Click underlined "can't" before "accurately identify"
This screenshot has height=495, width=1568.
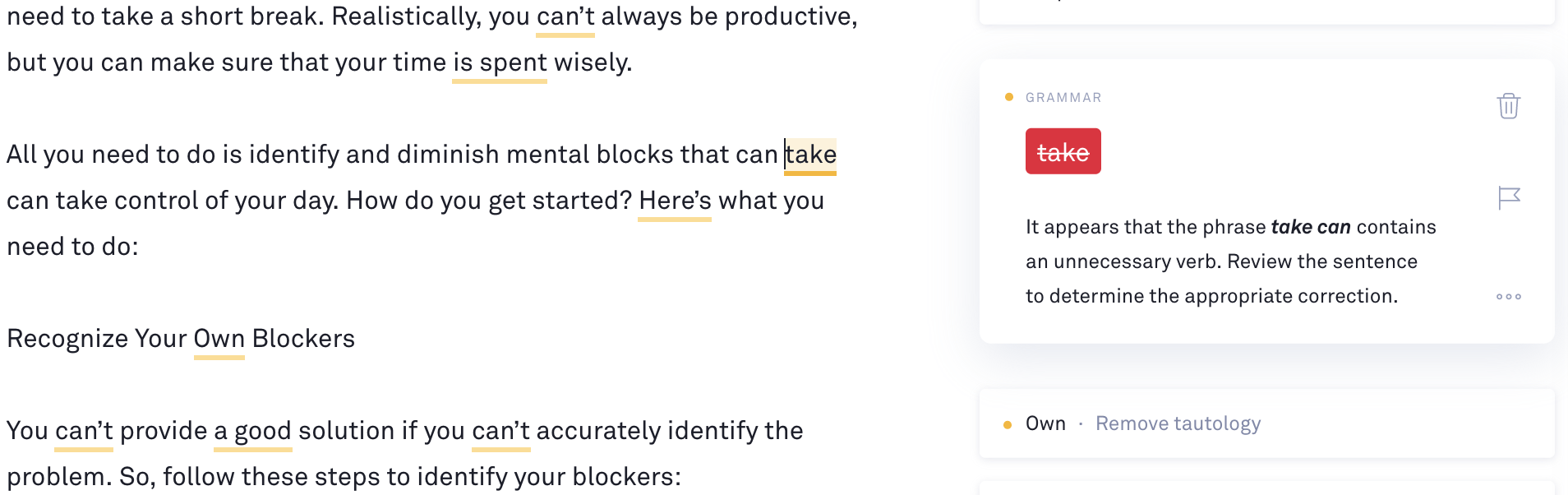point(501,431)
